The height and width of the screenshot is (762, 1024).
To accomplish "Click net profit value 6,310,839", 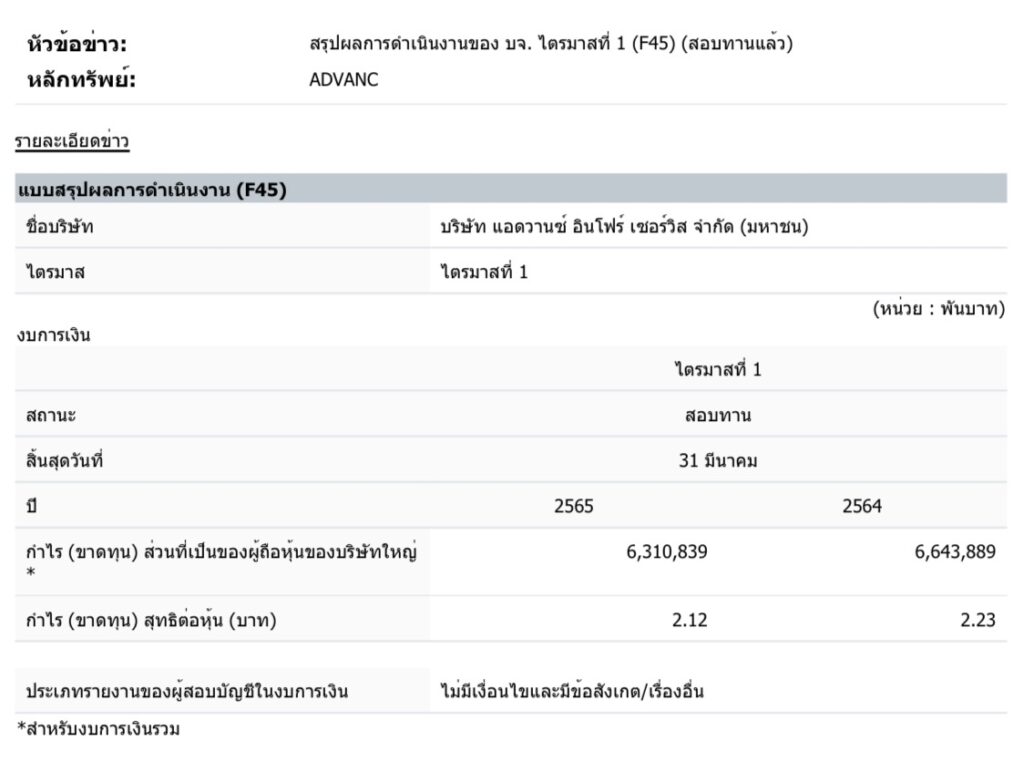I will 666,552.
